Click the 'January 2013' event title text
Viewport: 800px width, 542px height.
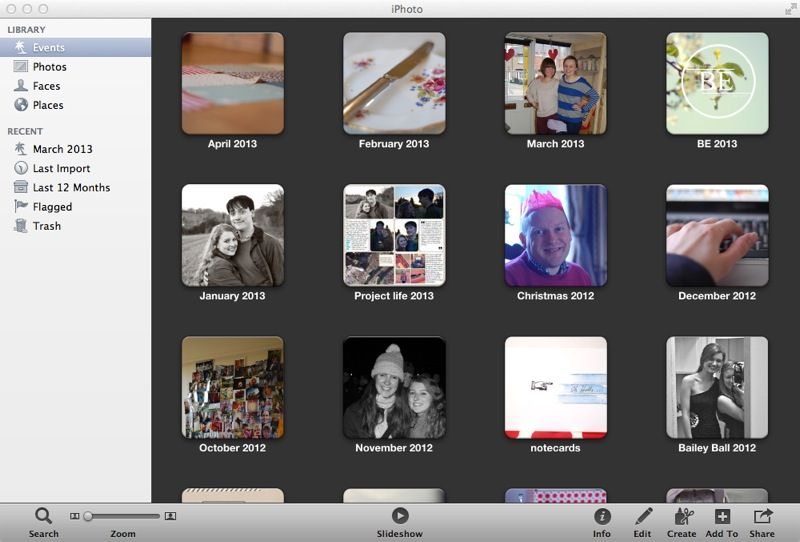coord(232,295)
